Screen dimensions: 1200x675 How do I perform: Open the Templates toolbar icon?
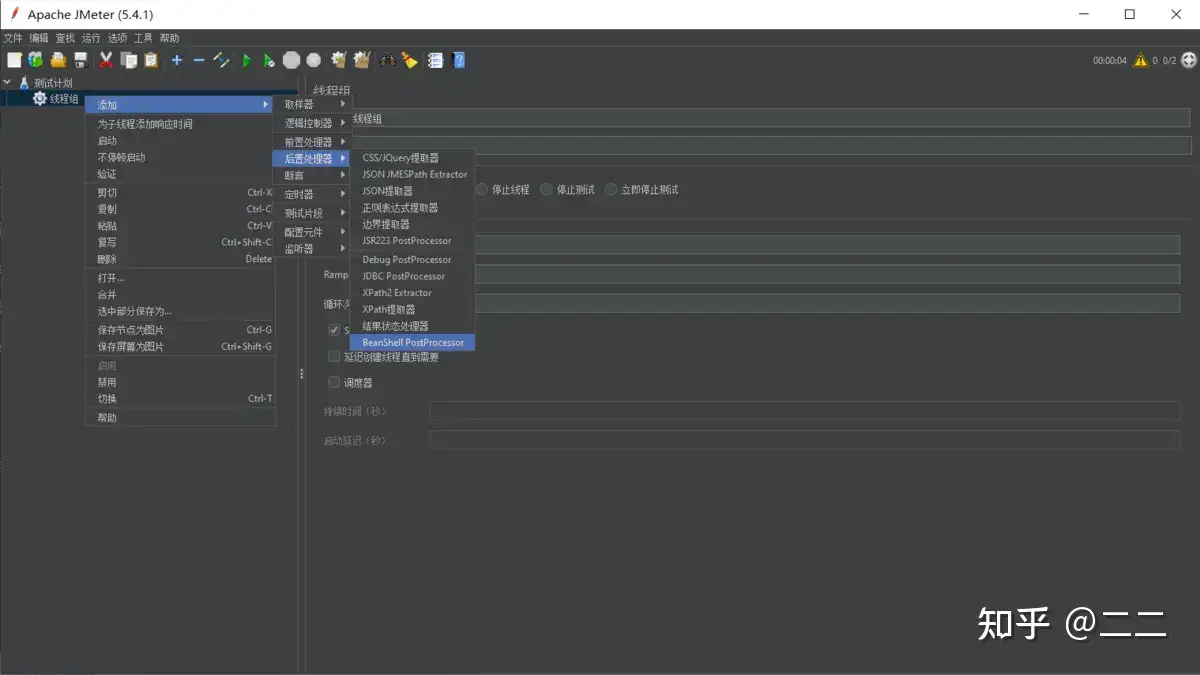point(36,60)
